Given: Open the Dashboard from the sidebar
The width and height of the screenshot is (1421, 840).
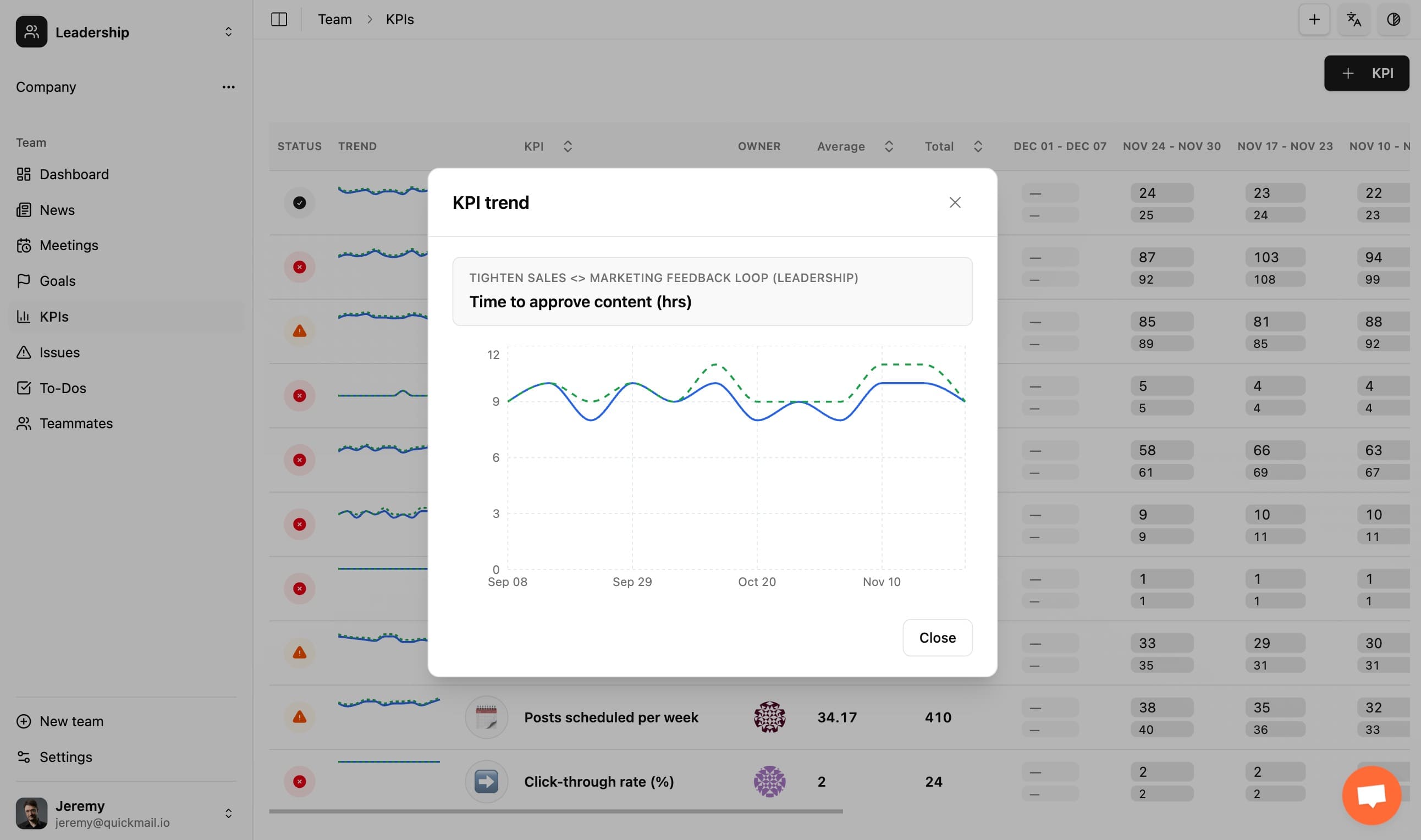Looking at the screenshot, I should 74,174.
